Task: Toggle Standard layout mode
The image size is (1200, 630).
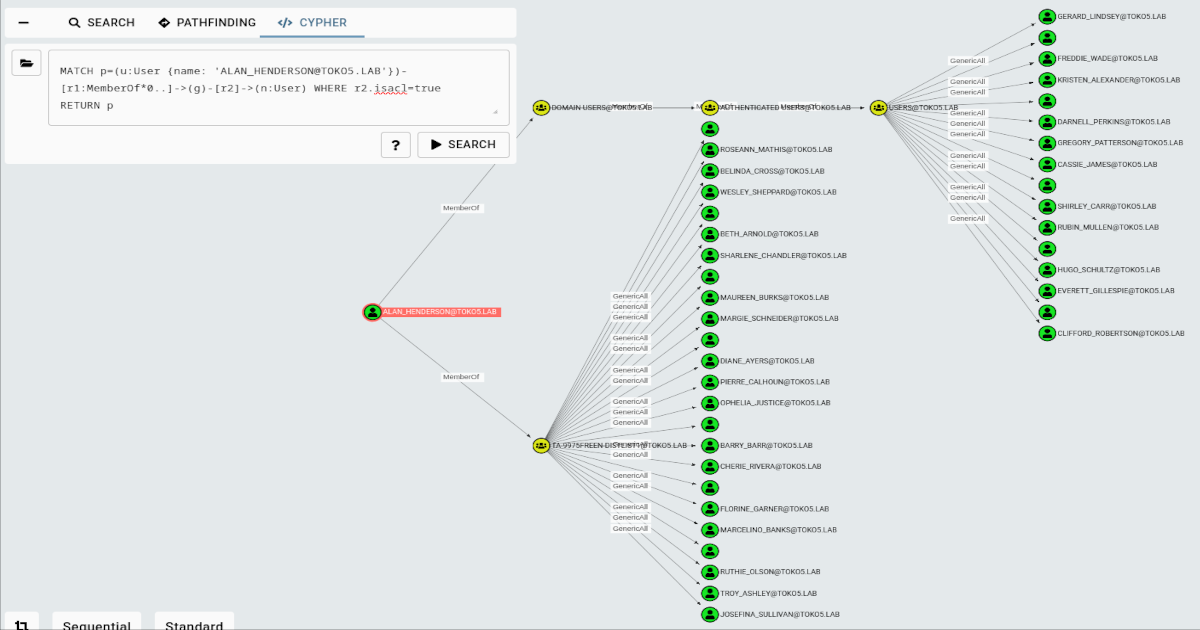Action: [193, 623]
